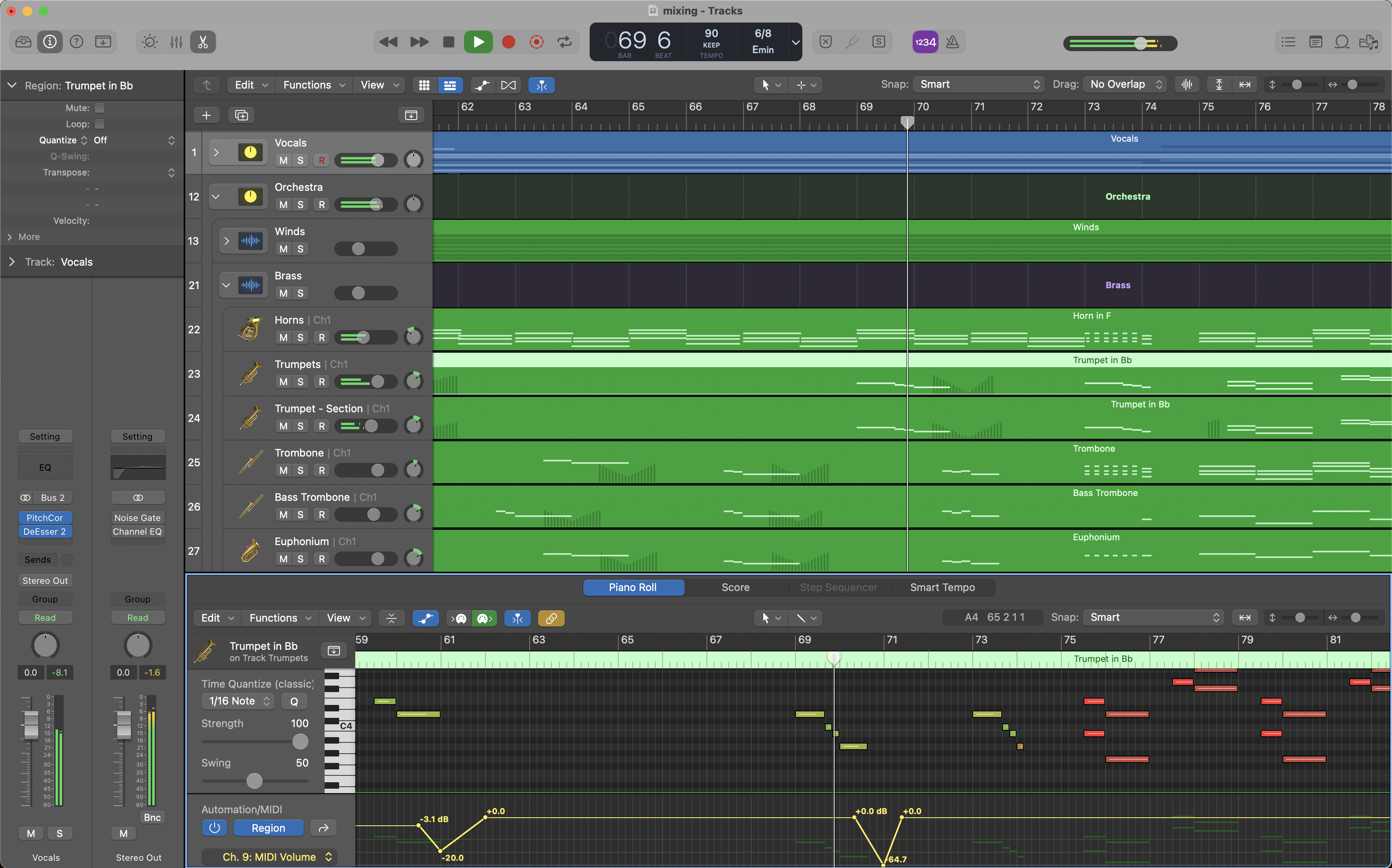Solo the Horns track
The width and height of the screenshot is (1392, 868).
[300, 337]
